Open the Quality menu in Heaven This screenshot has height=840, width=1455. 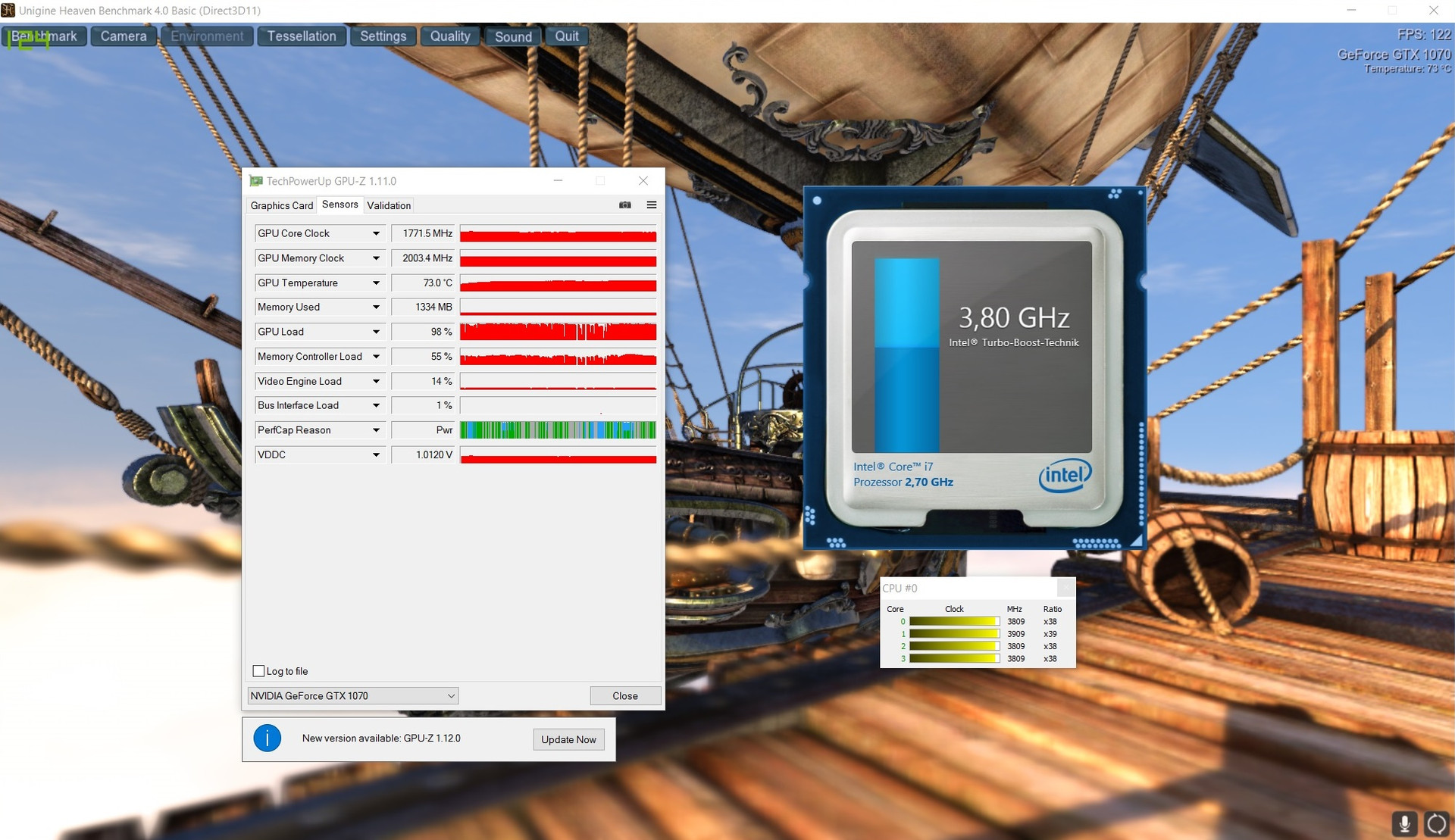(450, 36)
